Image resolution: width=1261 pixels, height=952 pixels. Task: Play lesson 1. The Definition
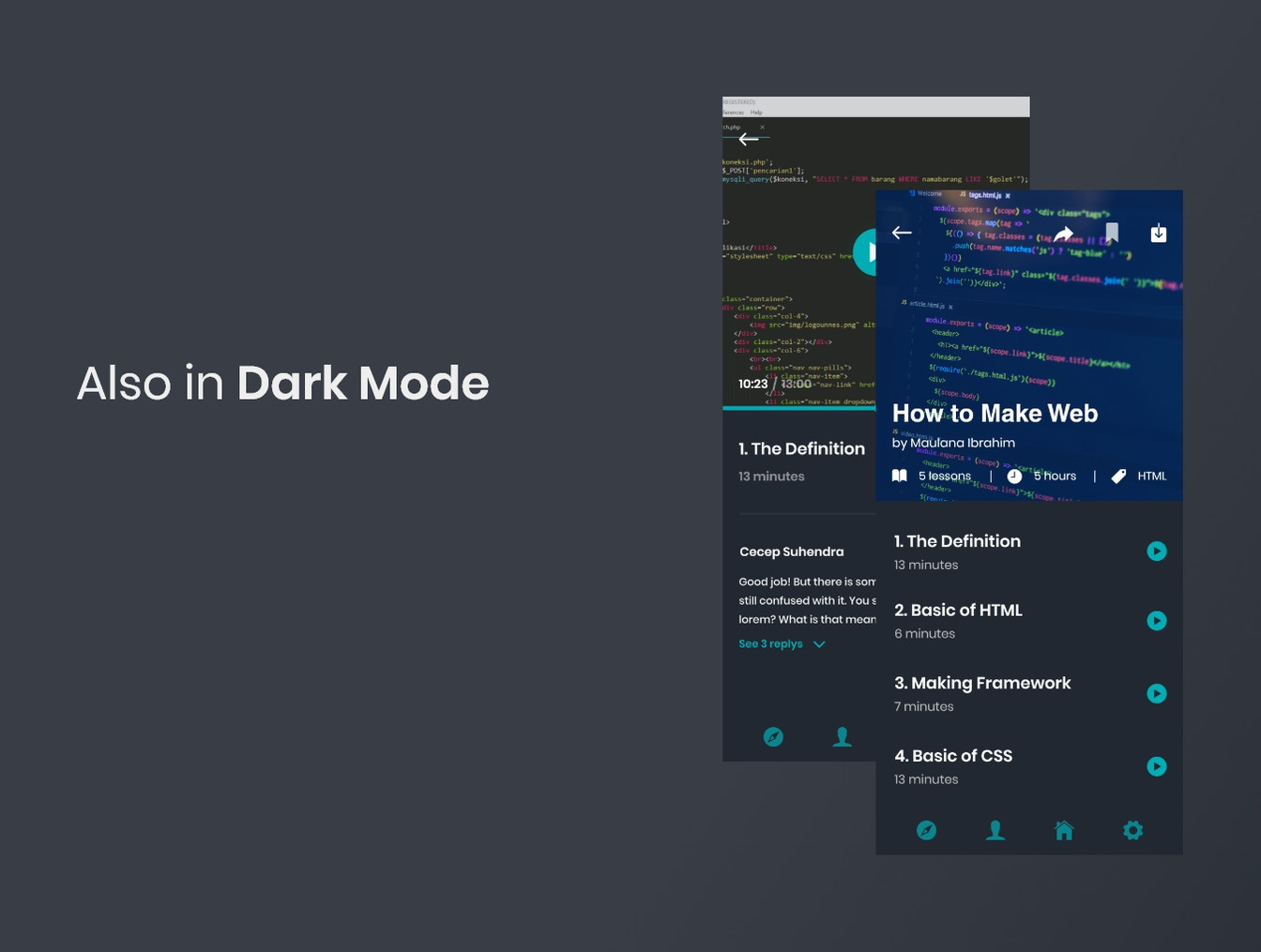pos(1157,552)
